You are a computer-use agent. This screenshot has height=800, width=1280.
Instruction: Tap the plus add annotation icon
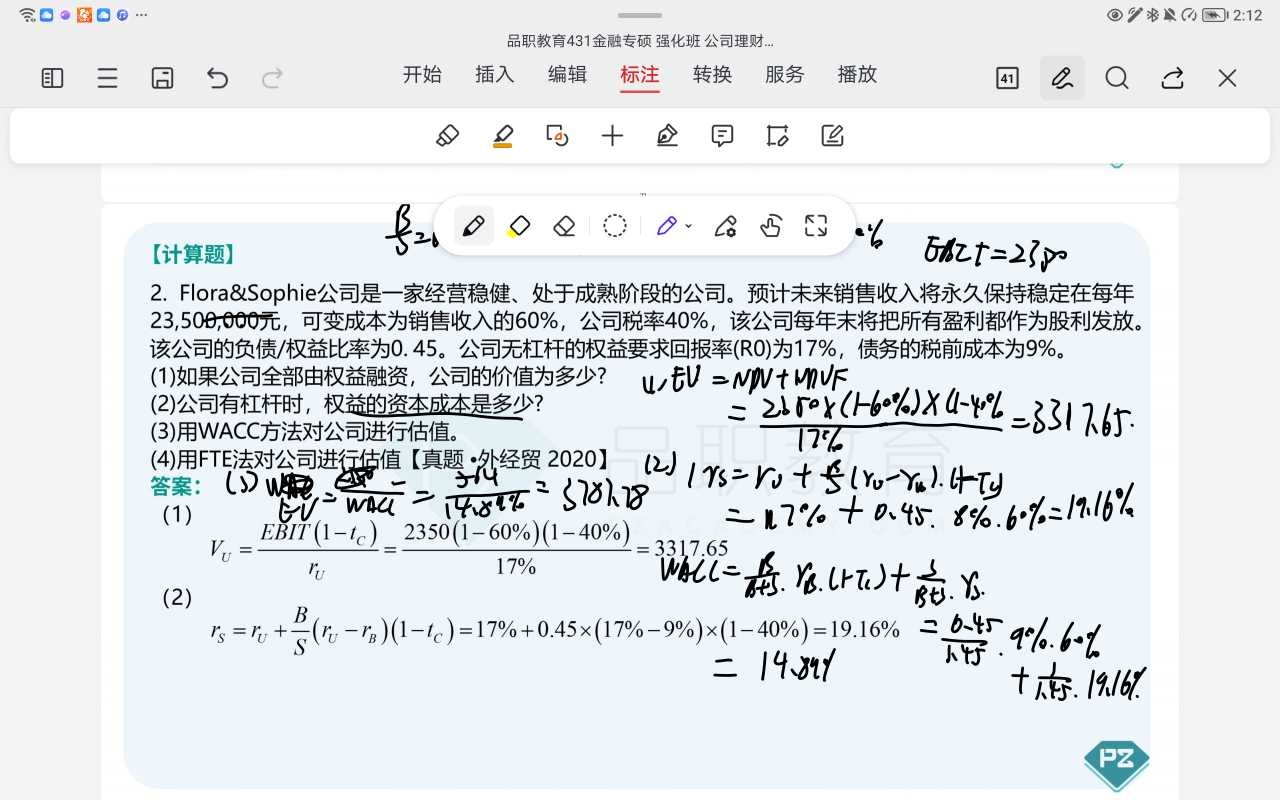pos(612,136)
